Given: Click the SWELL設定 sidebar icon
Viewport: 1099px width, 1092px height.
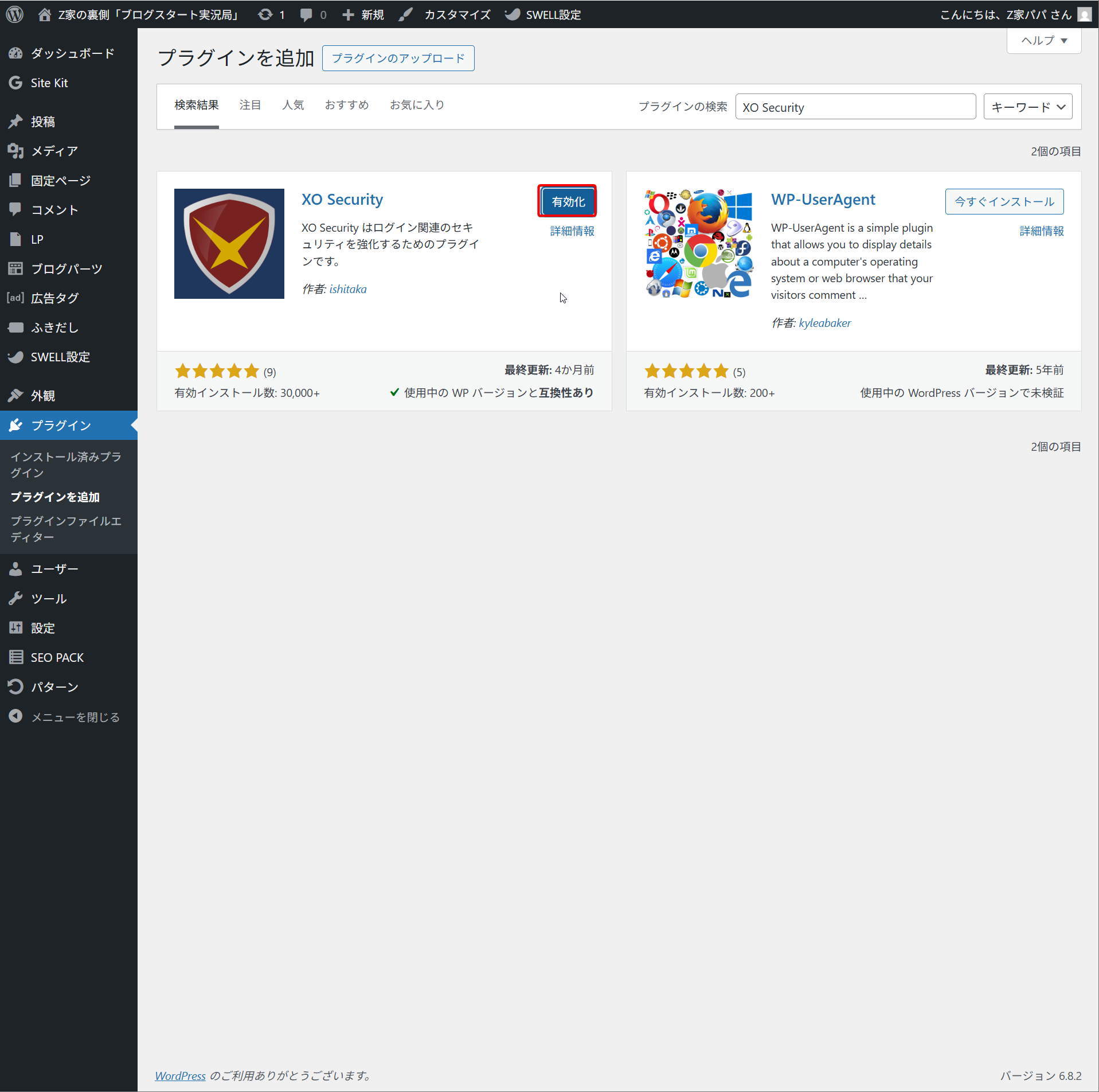Looking at the screenshot, I should pyautogui.click(x=15, y=357).
